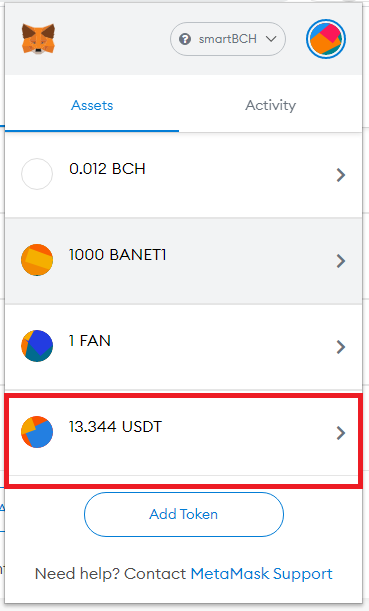Open the account avatar menu

click(x=326, y=39)
